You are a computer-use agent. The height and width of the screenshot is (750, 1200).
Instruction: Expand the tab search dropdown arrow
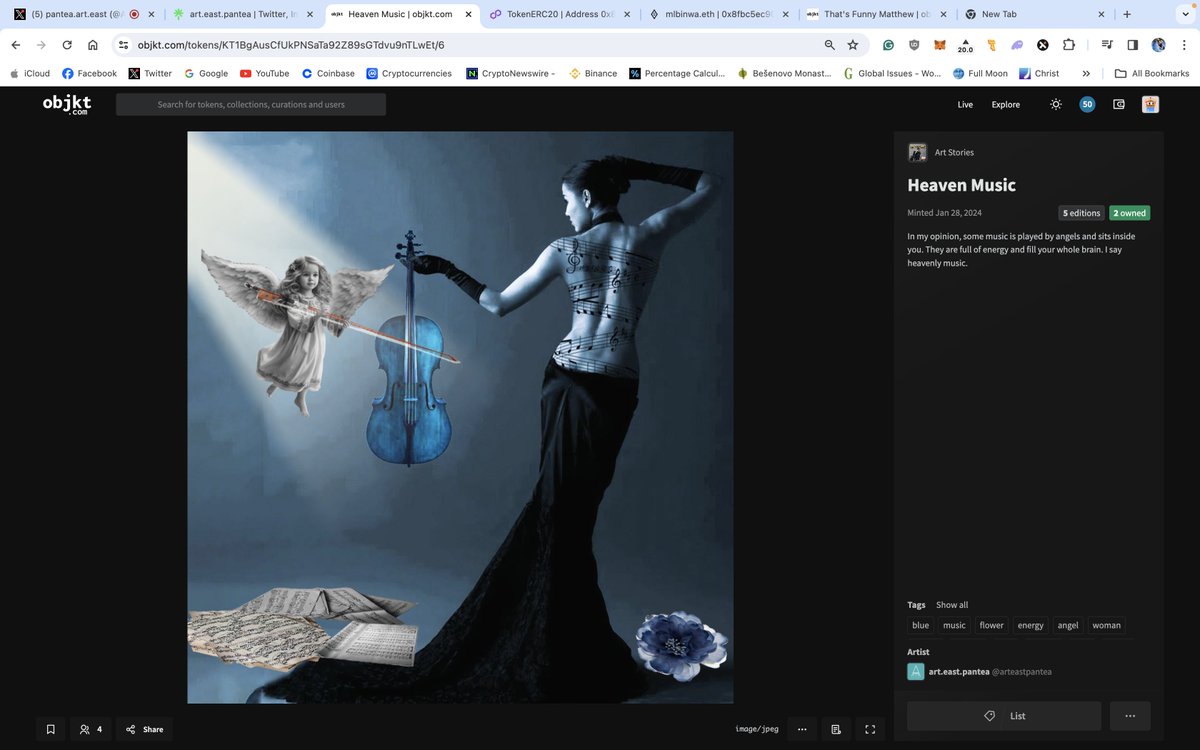(x=1185, y=15)
